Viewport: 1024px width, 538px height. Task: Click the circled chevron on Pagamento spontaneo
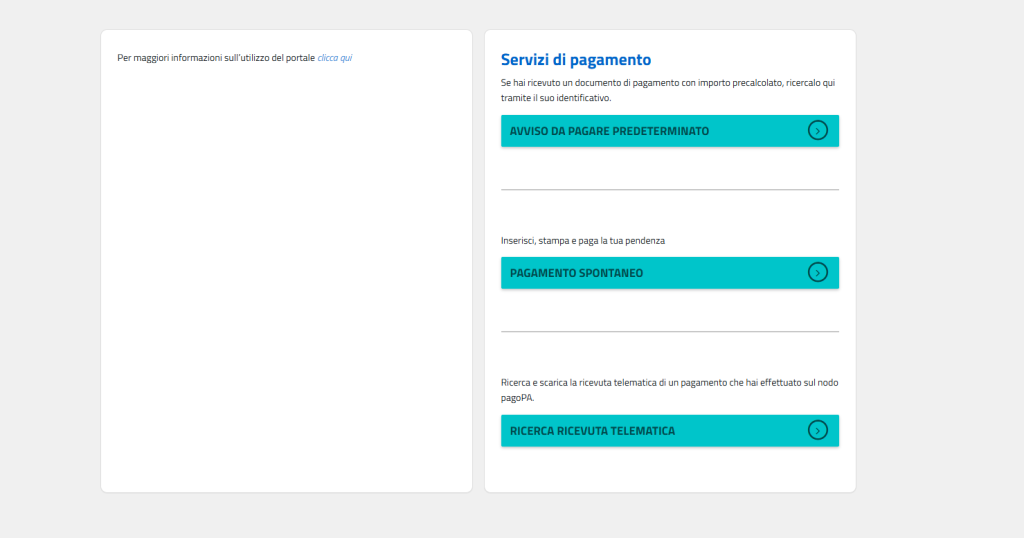[x=817, y=273]
